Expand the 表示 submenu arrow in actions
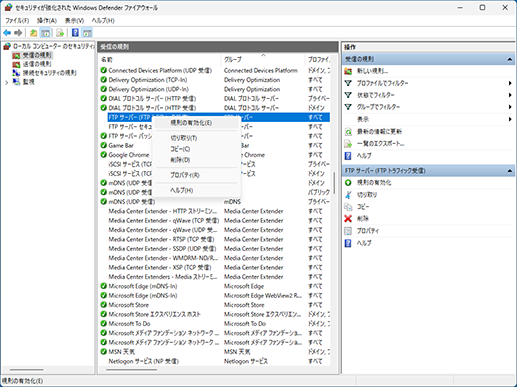This screenshot has height=387, width=517. tap(510, 119)
